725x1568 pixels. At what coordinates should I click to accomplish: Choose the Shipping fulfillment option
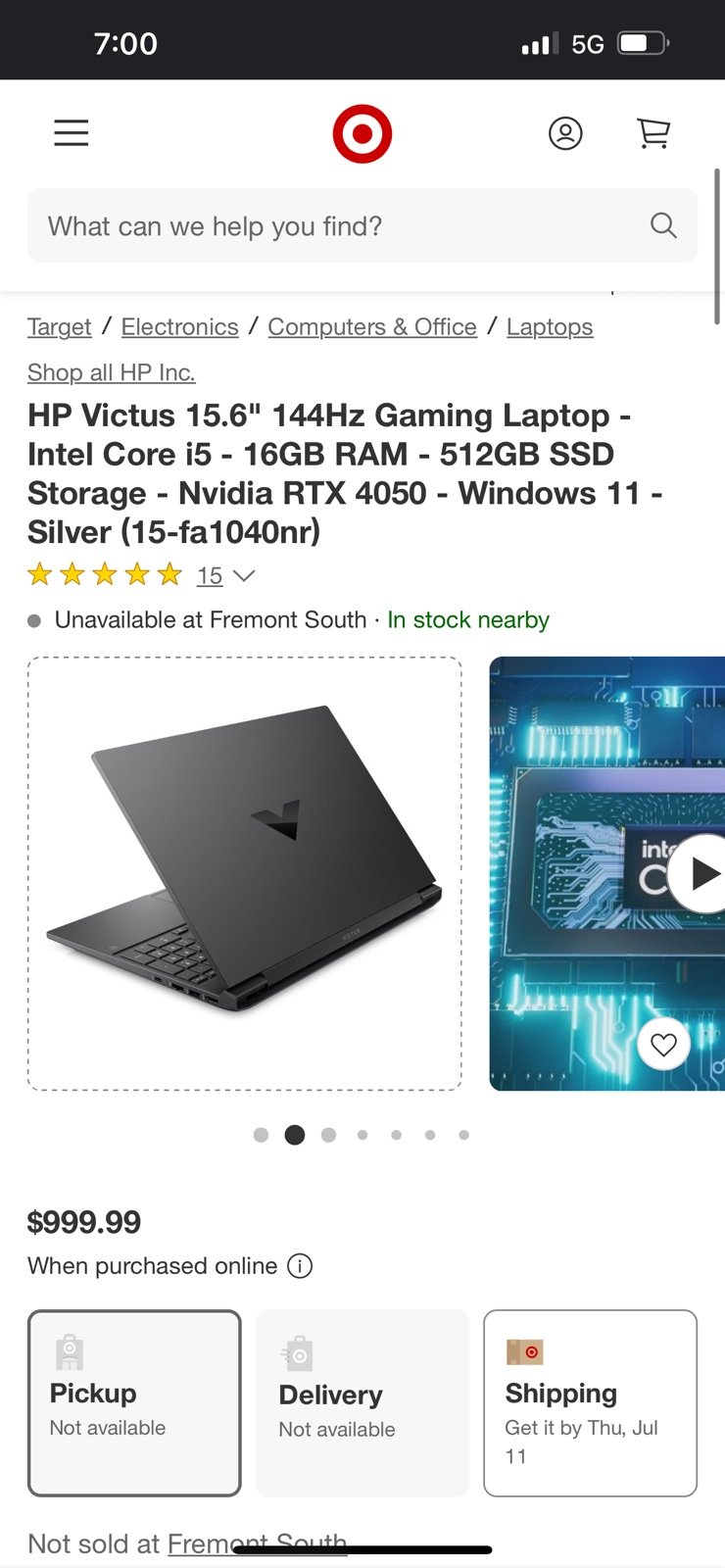click(x=590, y=1403)
